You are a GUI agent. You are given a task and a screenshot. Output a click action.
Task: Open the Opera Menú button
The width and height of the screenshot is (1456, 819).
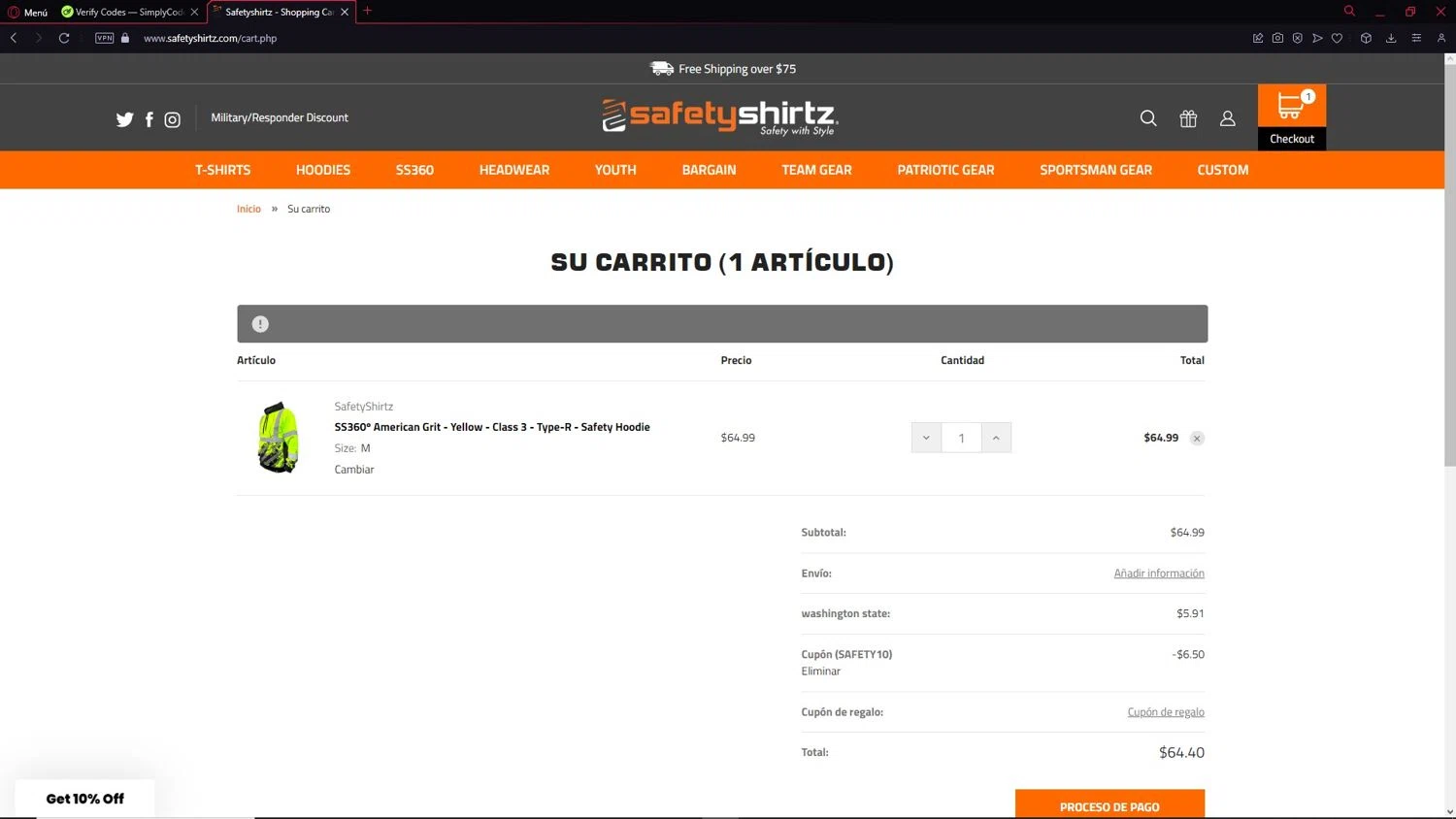click(28, 12)
